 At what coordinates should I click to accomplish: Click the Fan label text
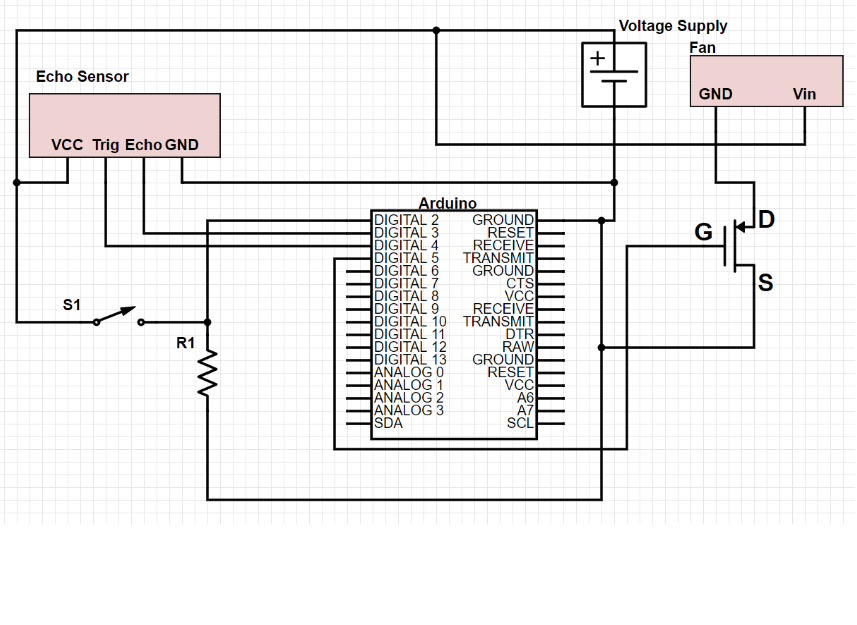pyautogui.click(x=702, y=48)
